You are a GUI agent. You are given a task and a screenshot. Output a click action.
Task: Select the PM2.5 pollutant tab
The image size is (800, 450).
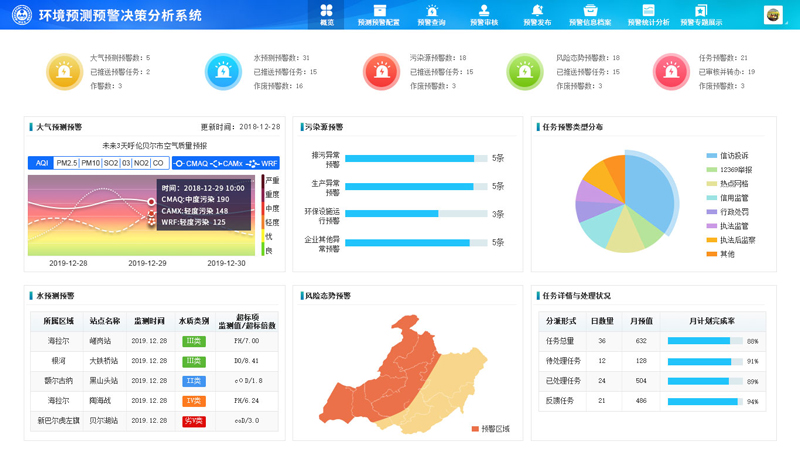pyautogui.click(x=66, y=163)
